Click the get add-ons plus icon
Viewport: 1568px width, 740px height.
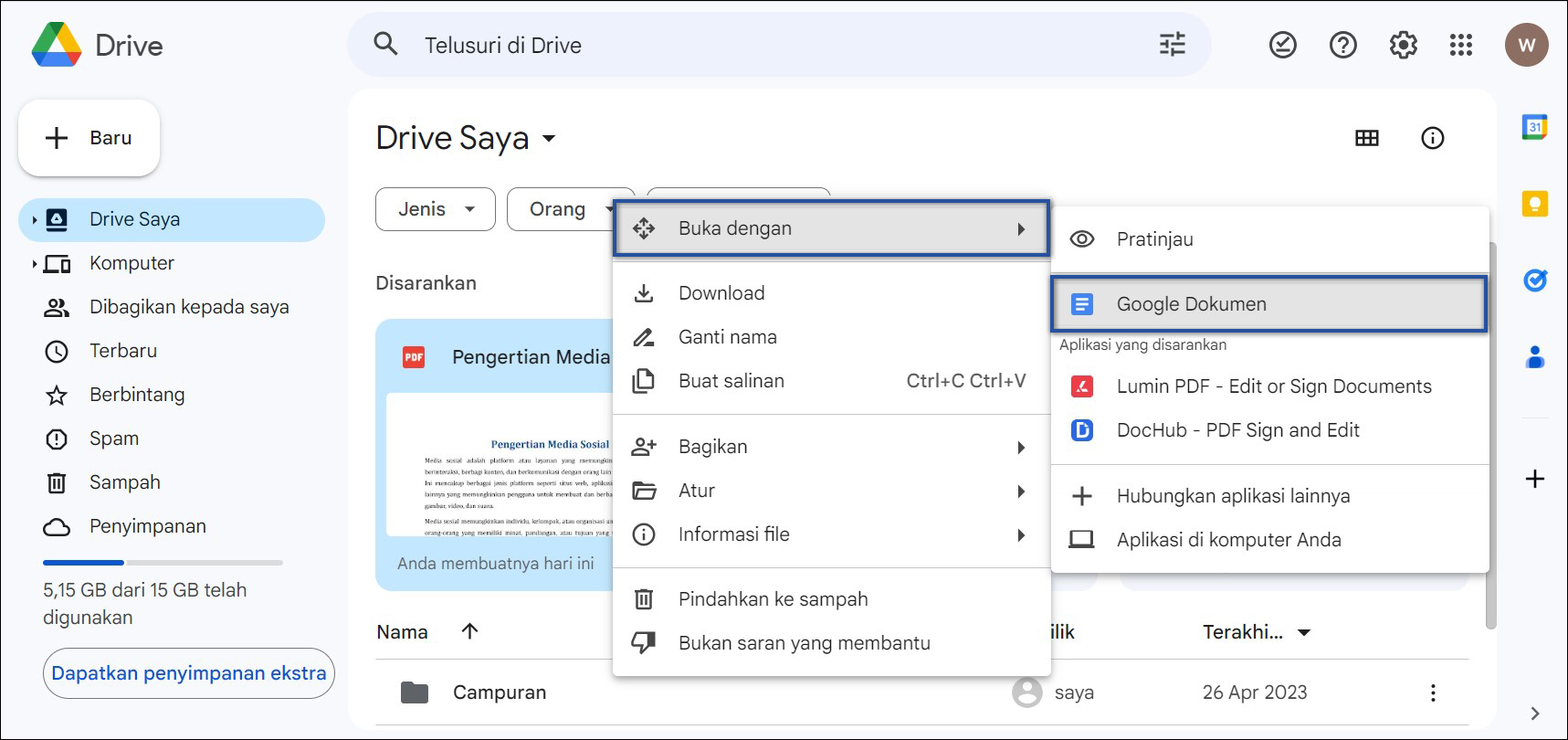coord(1535,479)
